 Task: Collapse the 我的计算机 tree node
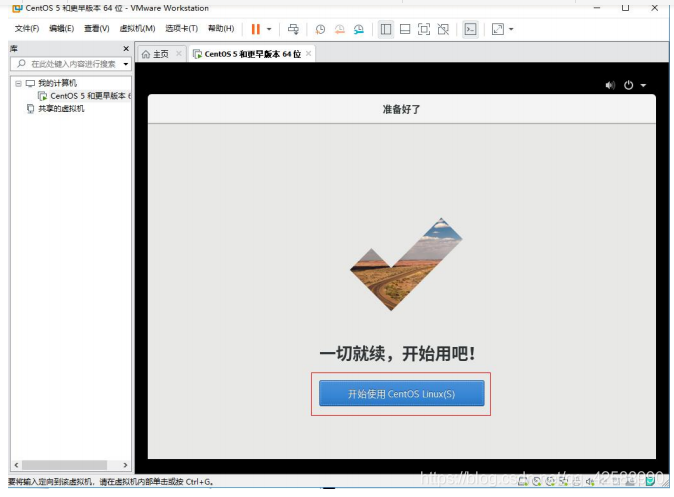[x=18, y=83]
